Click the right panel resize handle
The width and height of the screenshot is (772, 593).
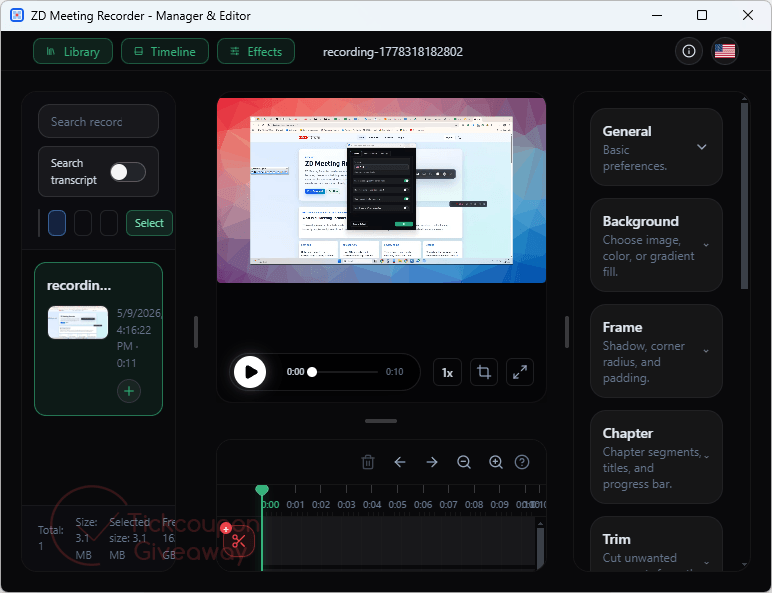coord(567,332)
